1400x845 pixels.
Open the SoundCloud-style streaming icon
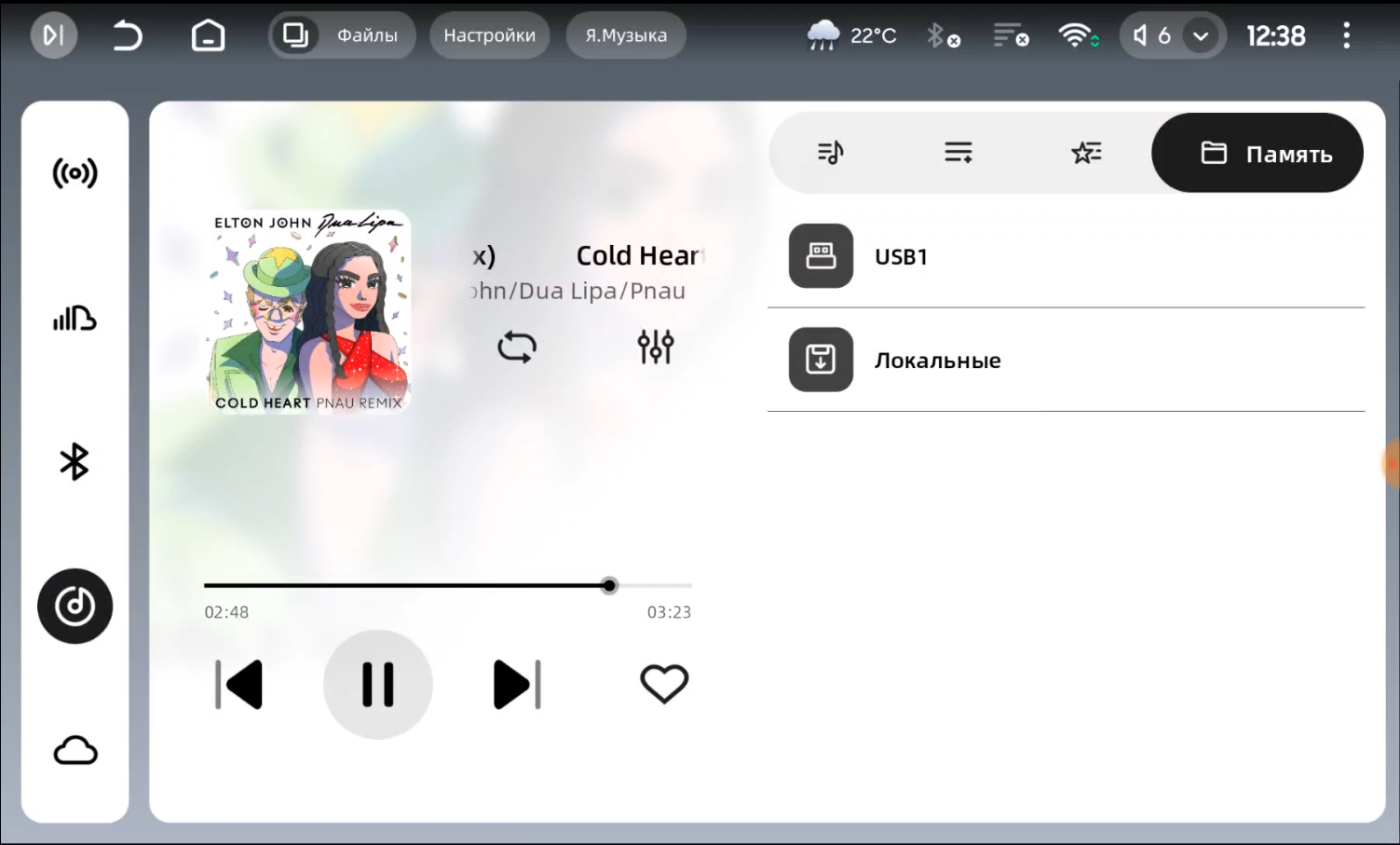[75, 319]
